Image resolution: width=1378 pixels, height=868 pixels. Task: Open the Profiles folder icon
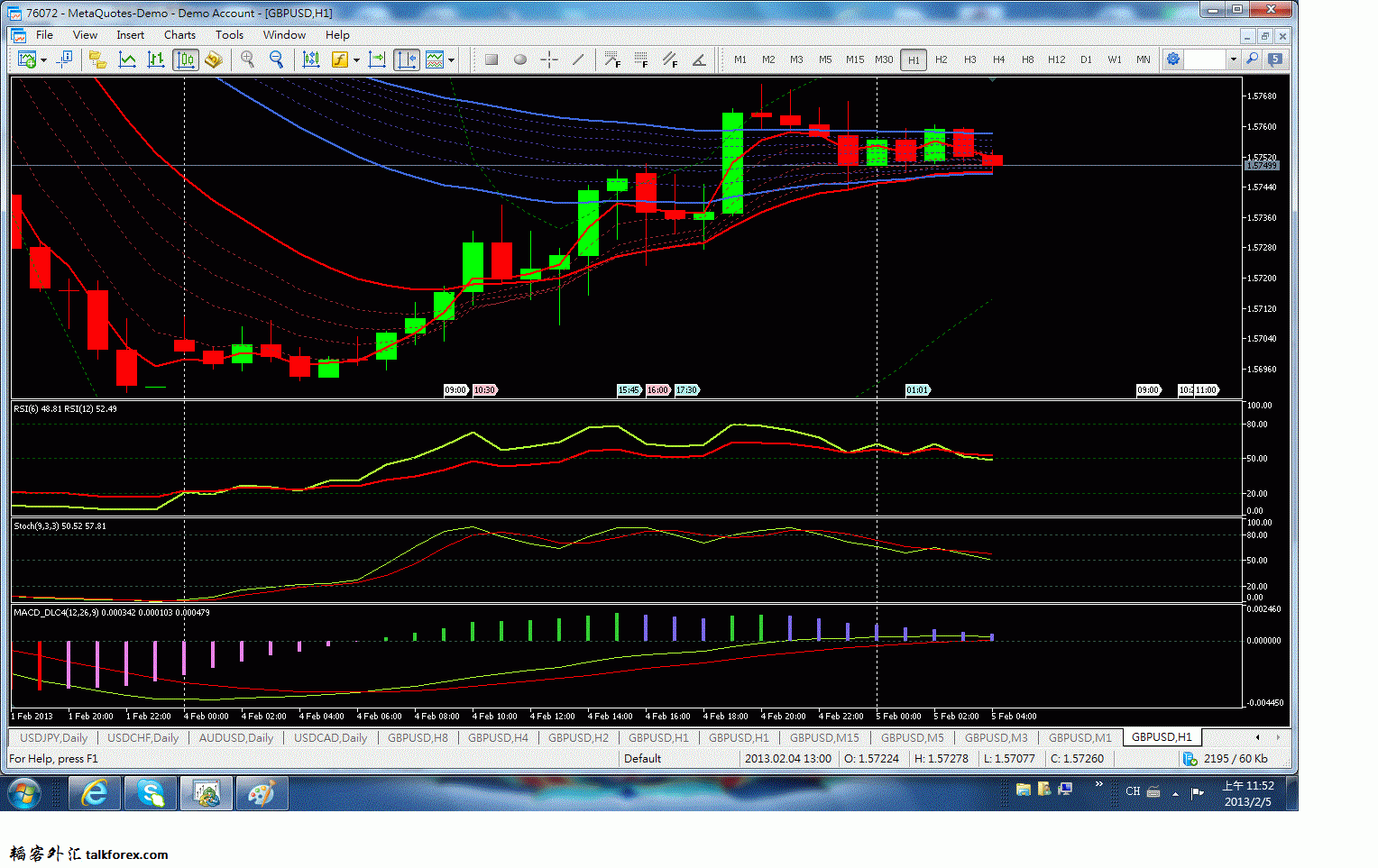pos(97,59)
